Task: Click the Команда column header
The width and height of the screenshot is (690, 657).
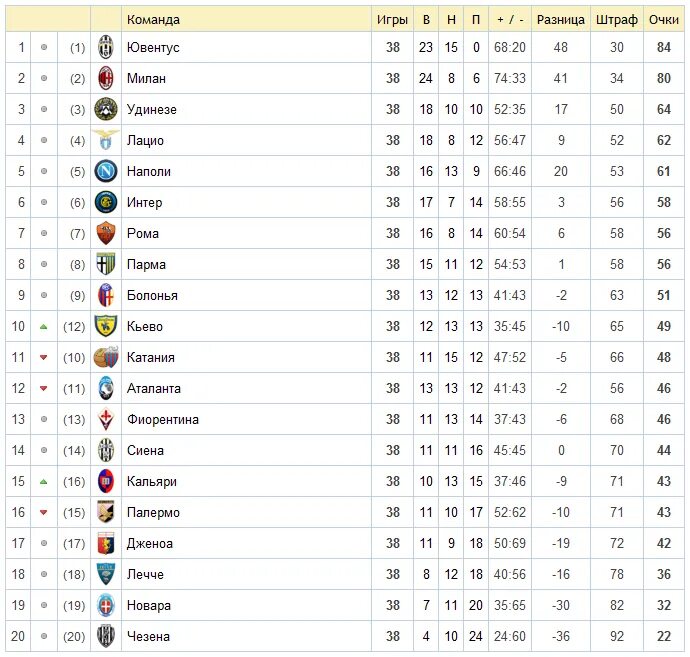Action: click(154, 19)
